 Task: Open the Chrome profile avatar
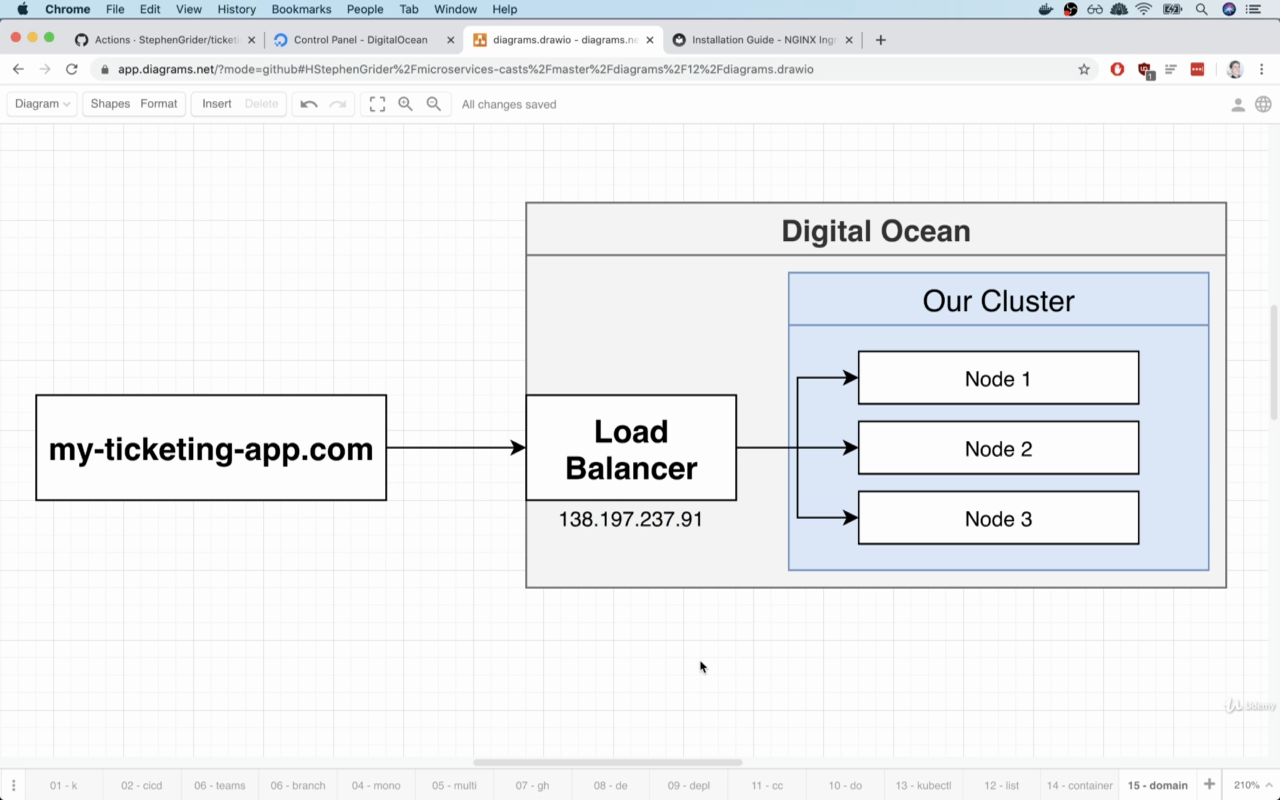(x=1235, y=69)
